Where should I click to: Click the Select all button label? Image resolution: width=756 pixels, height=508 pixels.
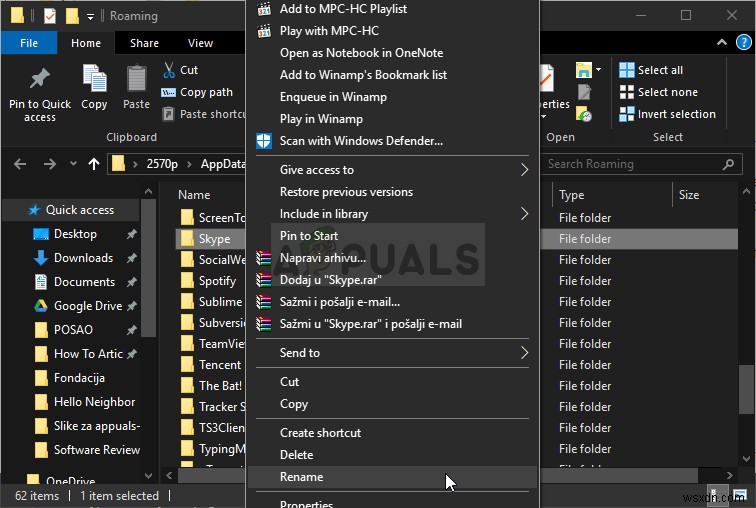tap(660, 70)
